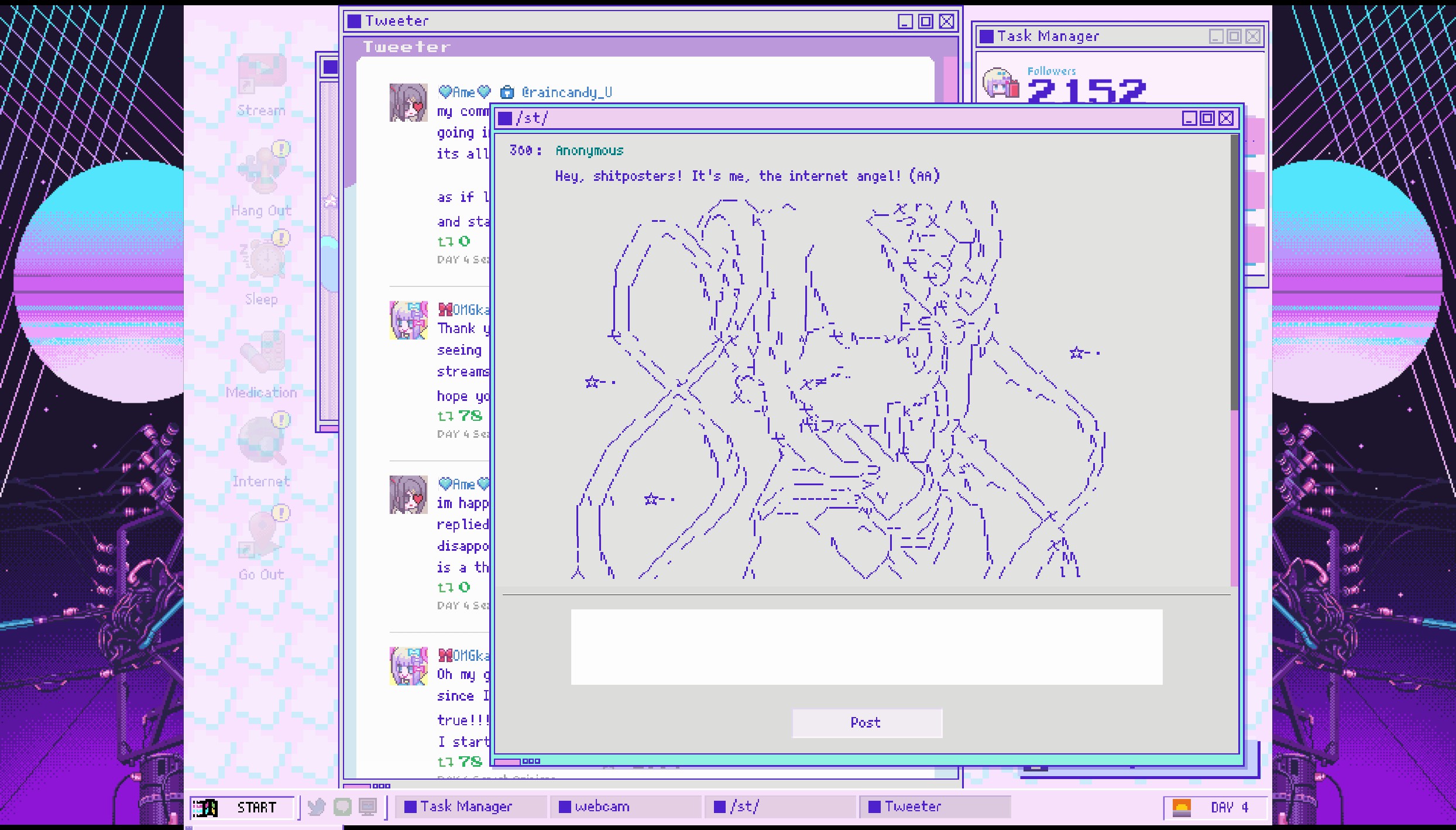Switch to Task Manager in taskbar
Image resolution: width=1456 pixels, height=830 pixels.
click(468, 807)
